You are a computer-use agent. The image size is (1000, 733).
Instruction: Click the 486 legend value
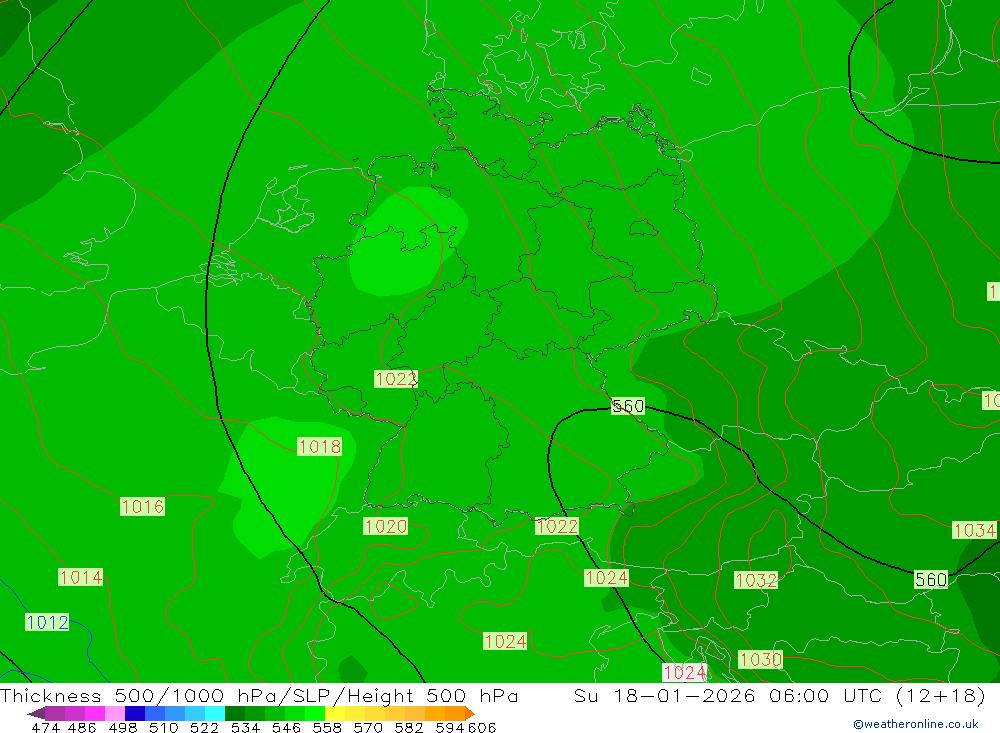tap(82, 727)
